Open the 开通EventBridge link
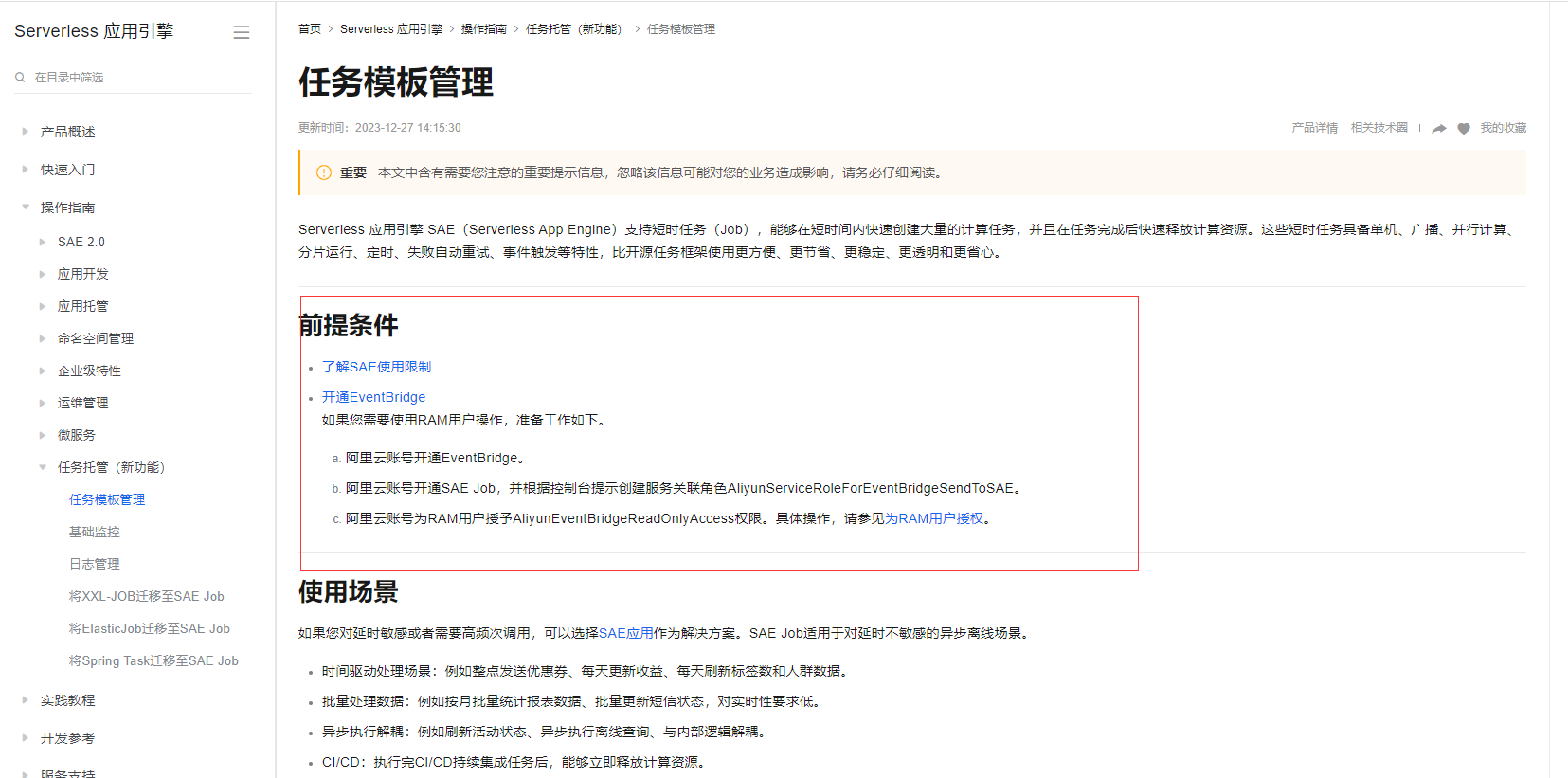This screenshot has height=778, width=1568. (x=373, y=397)
